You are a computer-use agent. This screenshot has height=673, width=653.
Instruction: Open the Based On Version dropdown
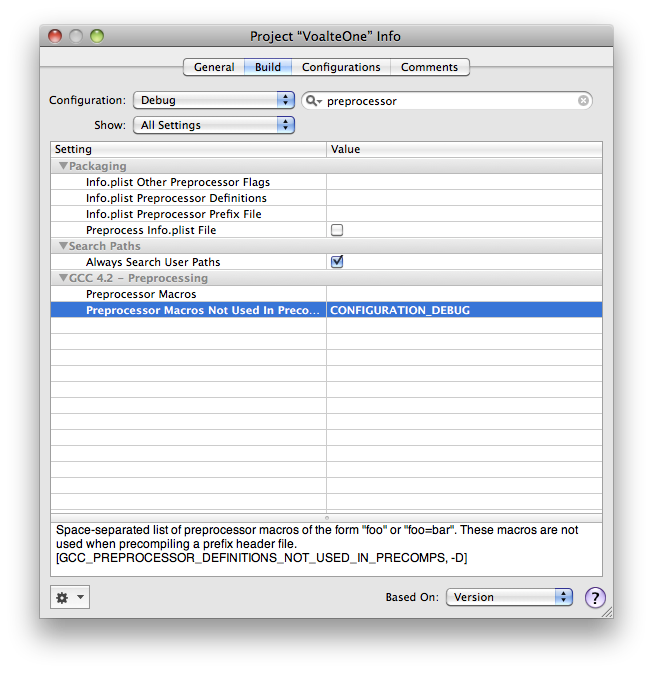click(x=509, y=597)
